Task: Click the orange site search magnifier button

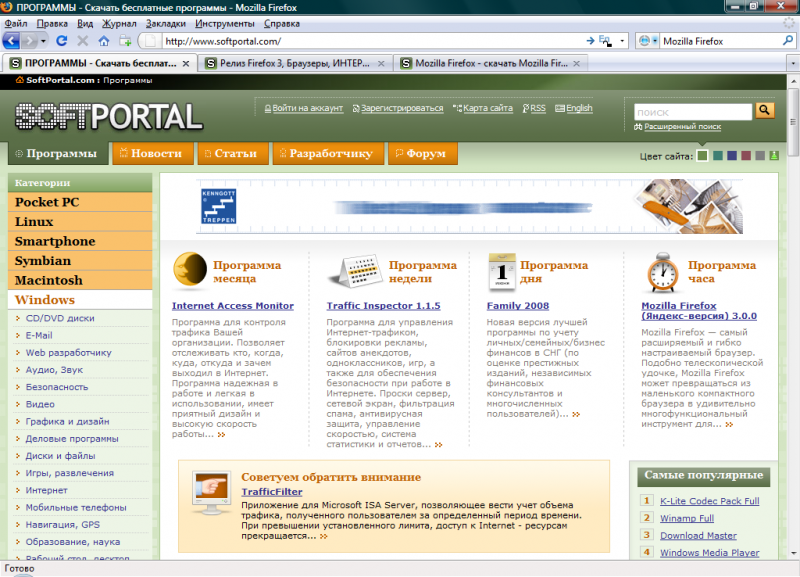Action: click(764, 110)
